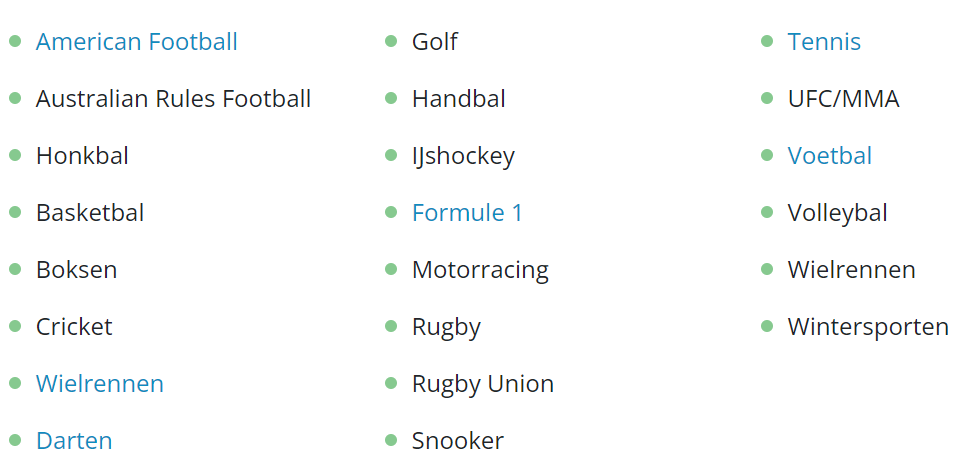Click the Australian Rules Football item

[174, 99]
